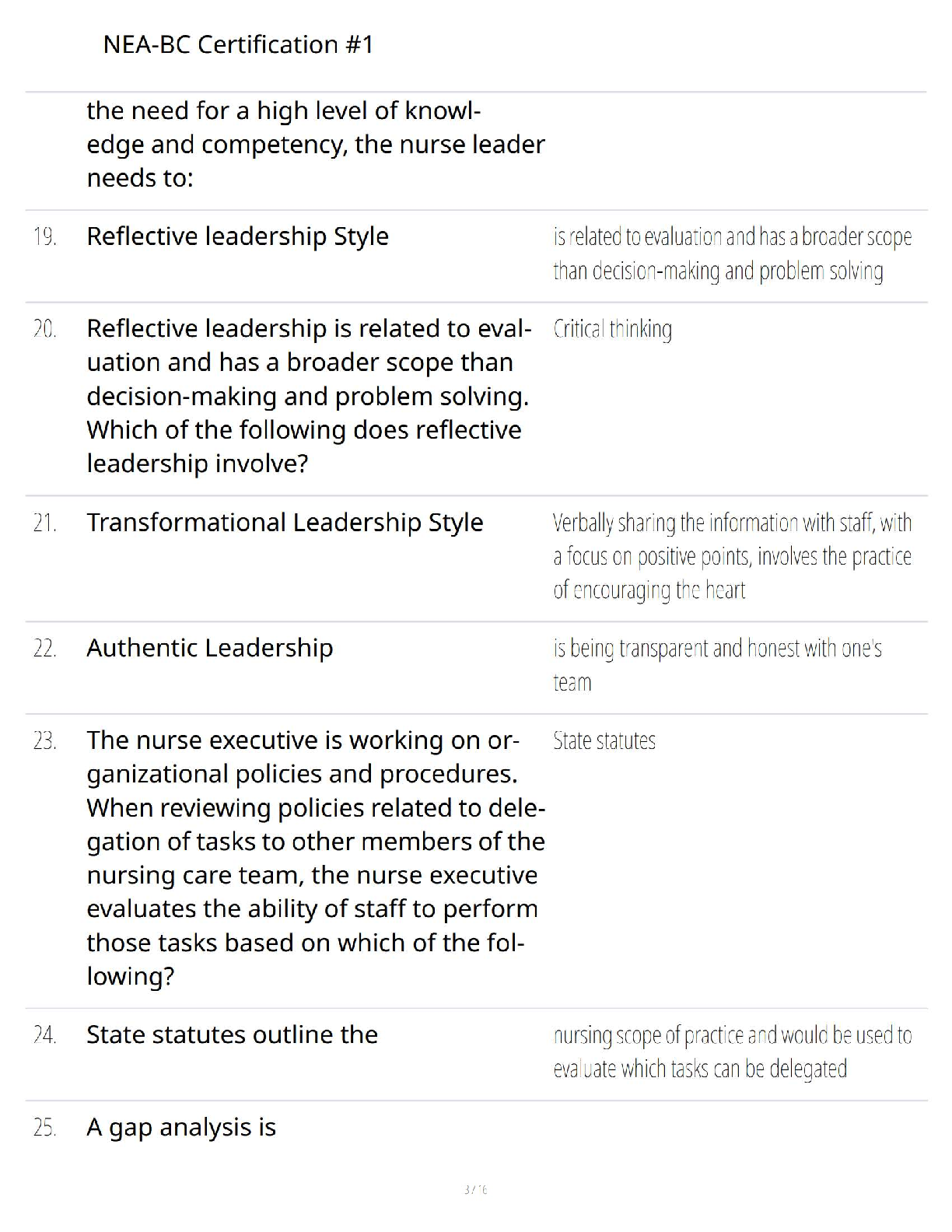The width and height of the screenshot is (952, 1232).
Task: Select the "Reflective leadership Style" term
Action: coord(237,236)
